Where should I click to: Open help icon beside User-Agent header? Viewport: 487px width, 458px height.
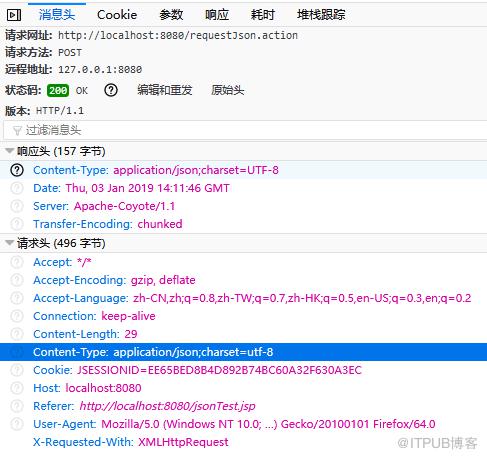click(17, 424)
